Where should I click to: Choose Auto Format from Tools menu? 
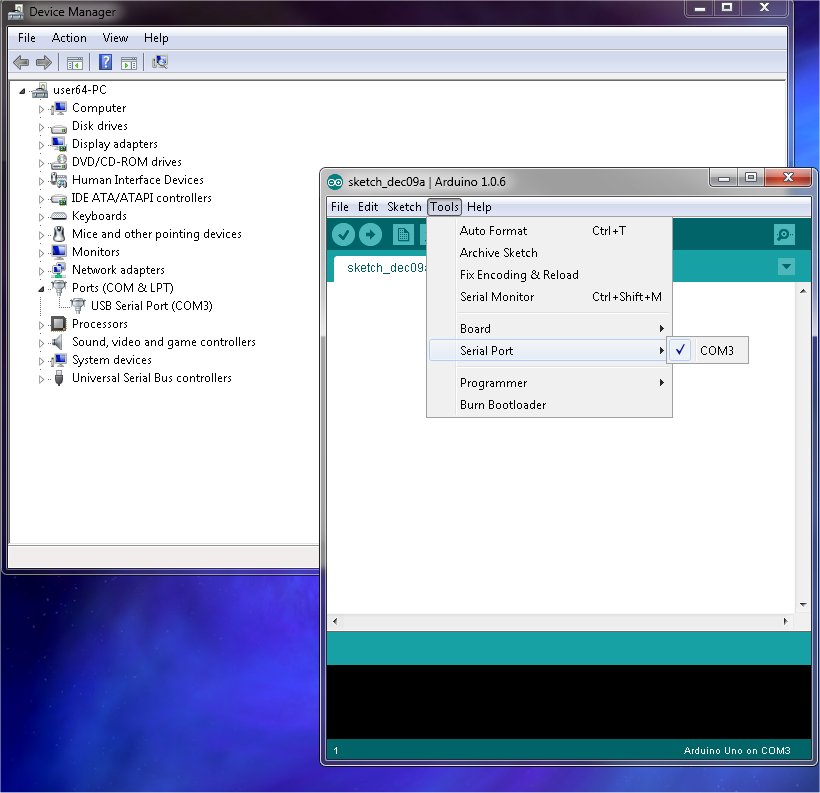550,231
